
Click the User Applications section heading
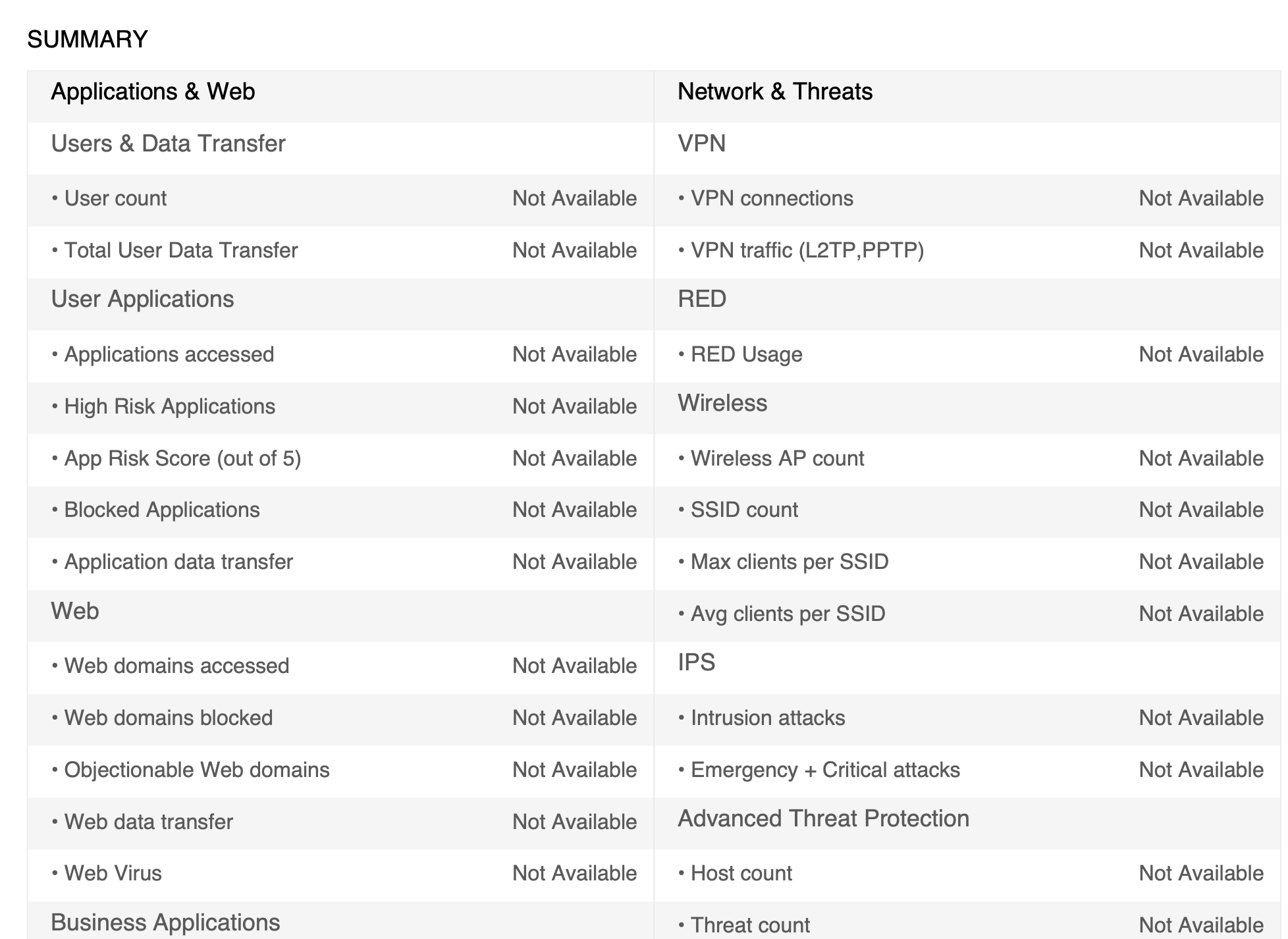[142, 299]
